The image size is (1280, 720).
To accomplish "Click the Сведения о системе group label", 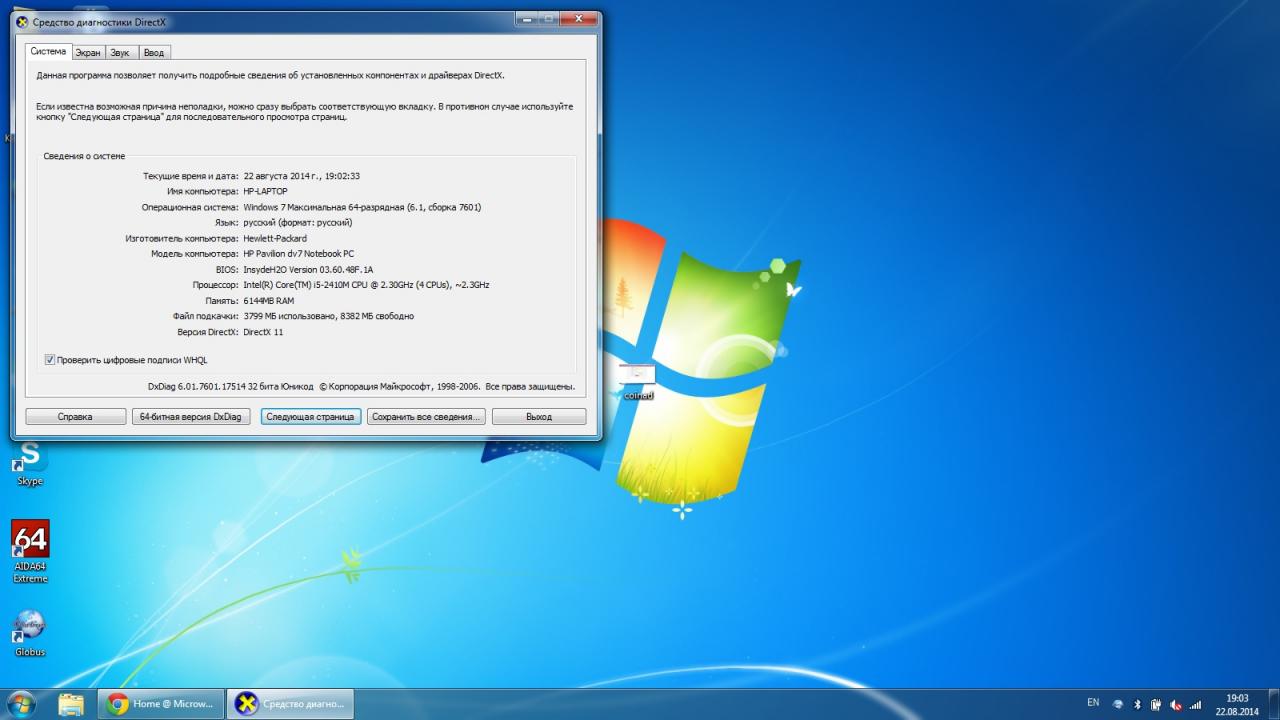I will click(85, 156).
